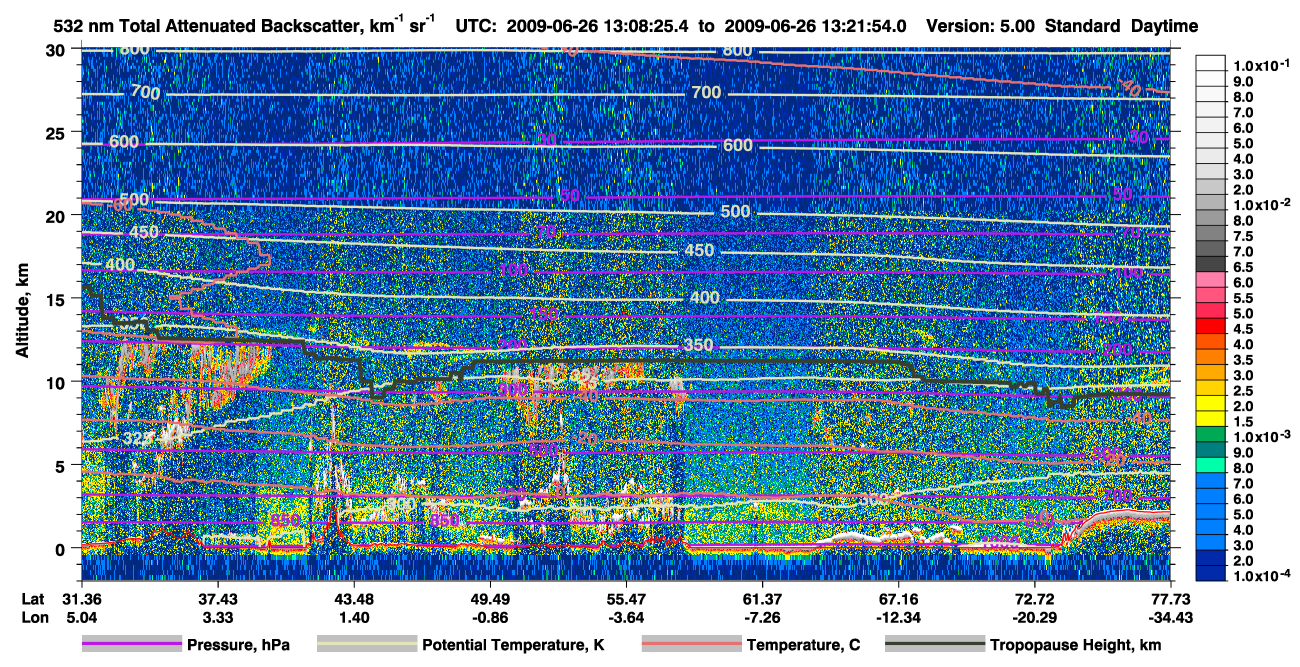Click the 'Lon' row label

pyautogui.click(x=33, y=617)
